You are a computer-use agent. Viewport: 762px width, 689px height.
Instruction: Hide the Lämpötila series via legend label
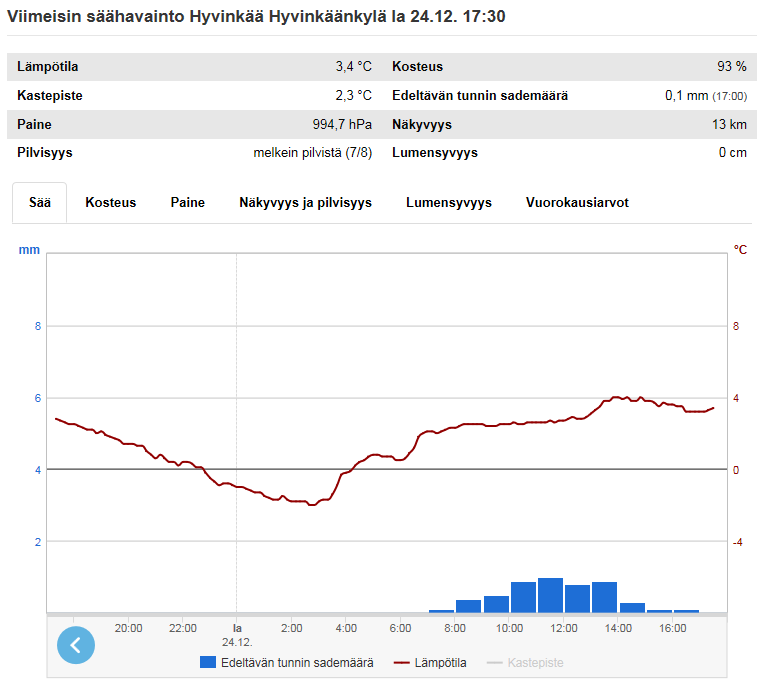click(443, 662)
